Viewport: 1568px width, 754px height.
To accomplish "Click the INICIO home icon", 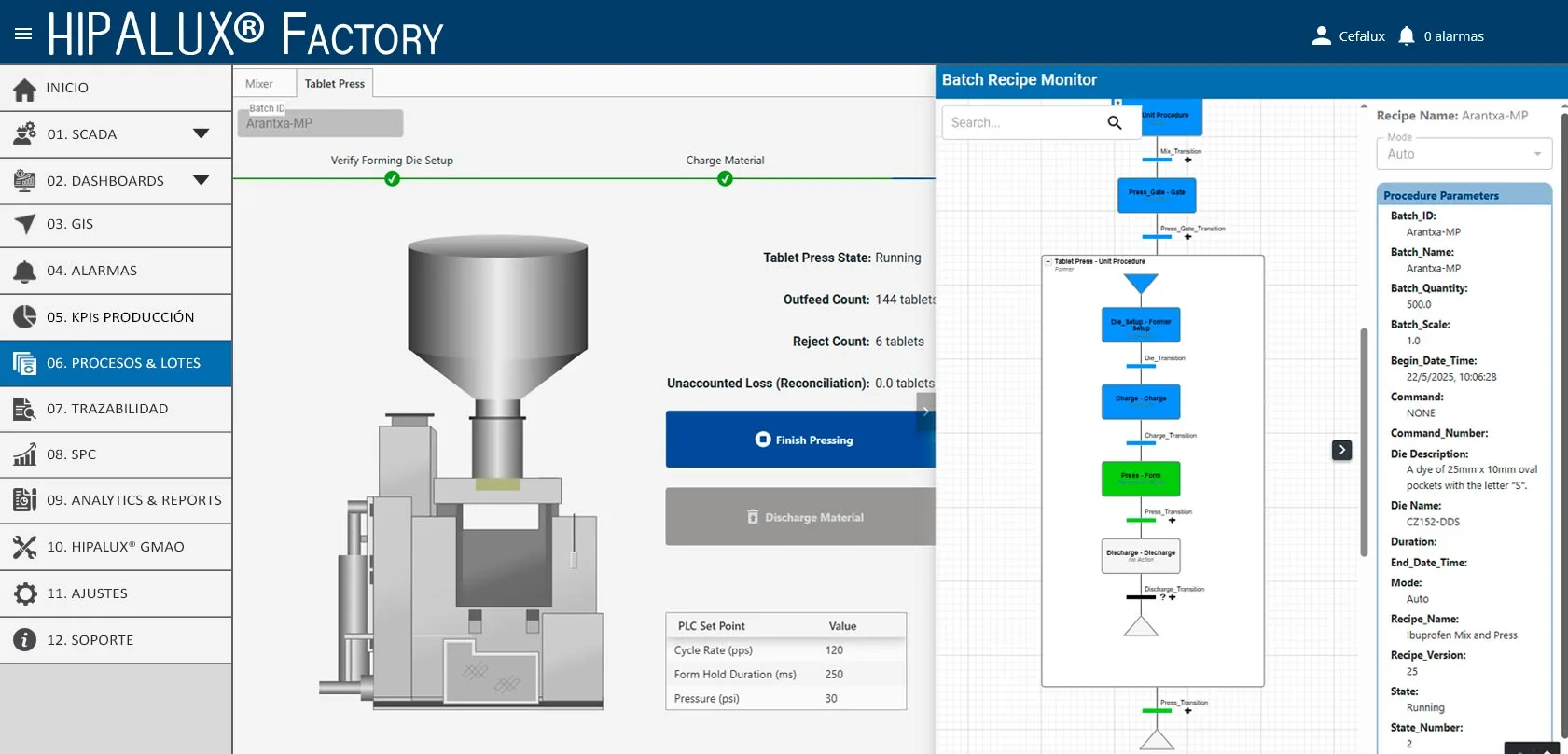I will click(x=25, y=89).
